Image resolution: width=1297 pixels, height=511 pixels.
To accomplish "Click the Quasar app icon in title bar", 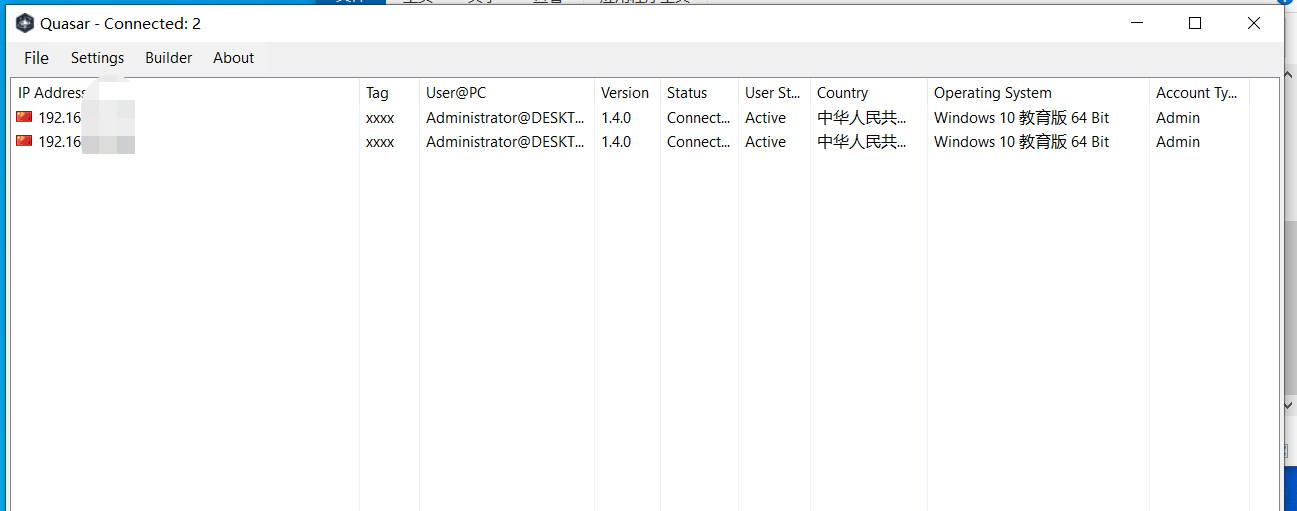I will [25, 24].
